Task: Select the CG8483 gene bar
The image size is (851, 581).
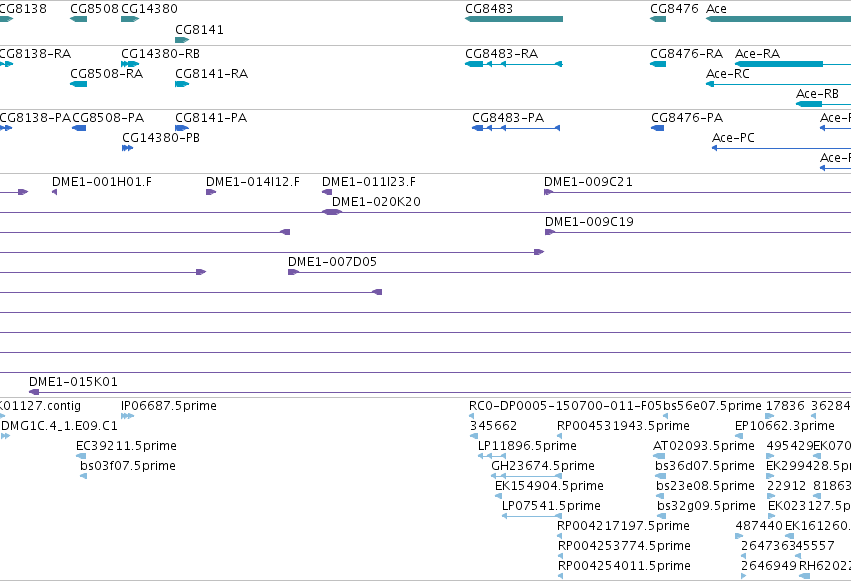Action: pyautogui.click(x=514, y=19)
